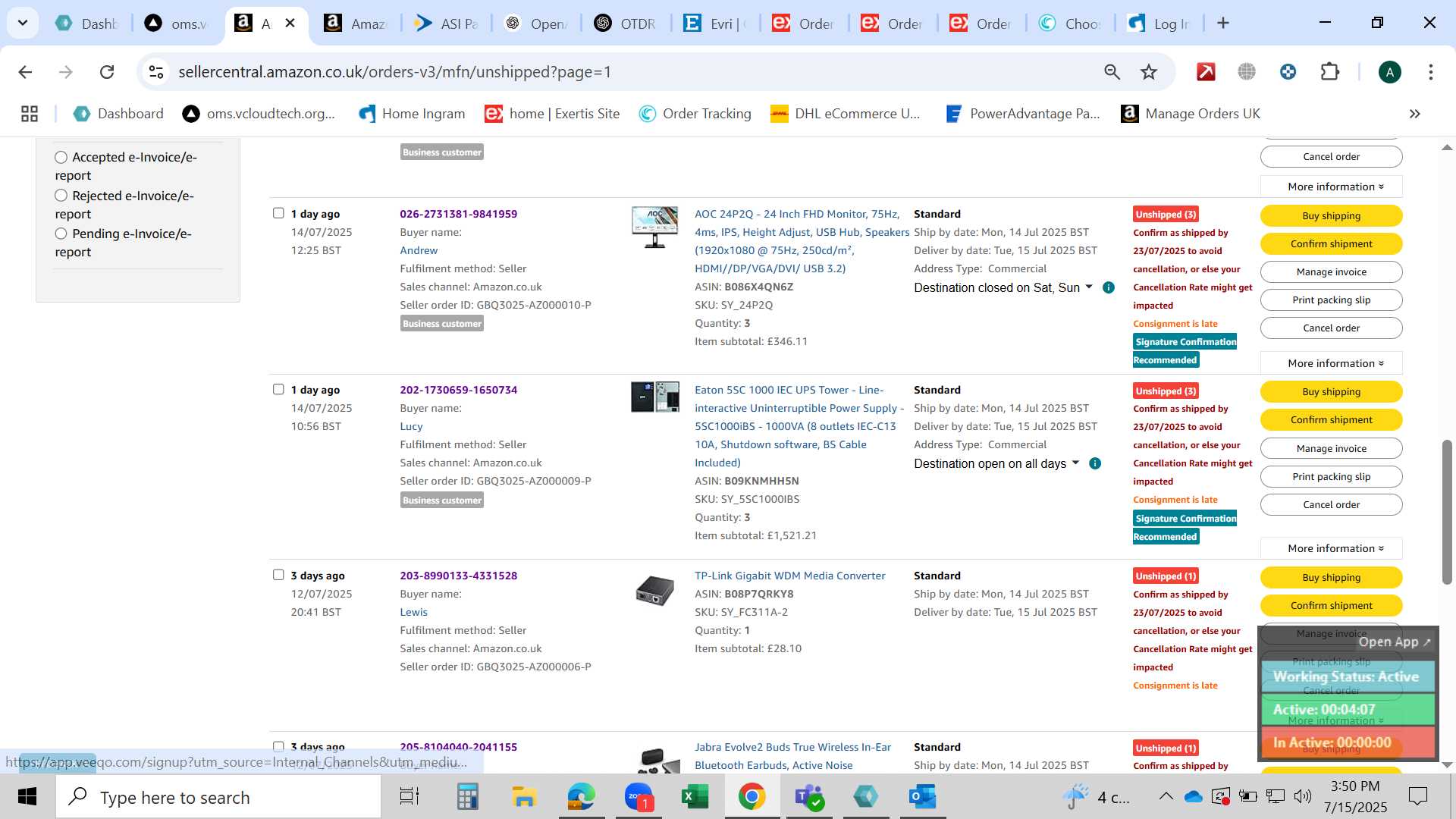Click the page vertical scrollbar thumb
The width and height of the screenshot is (1456, 819).
point(1447,512)
